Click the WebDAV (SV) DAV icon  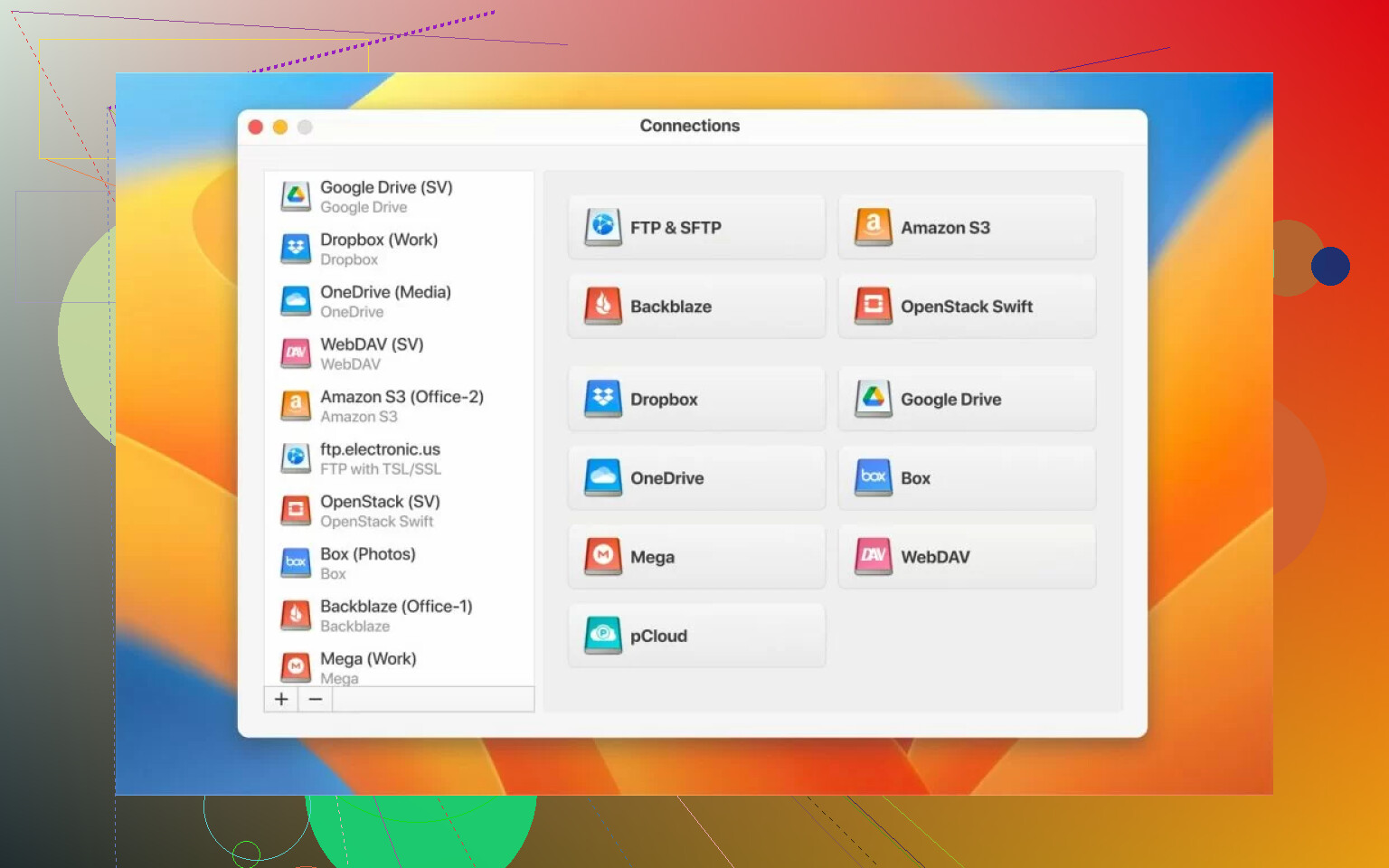click(x=296, y=354)
